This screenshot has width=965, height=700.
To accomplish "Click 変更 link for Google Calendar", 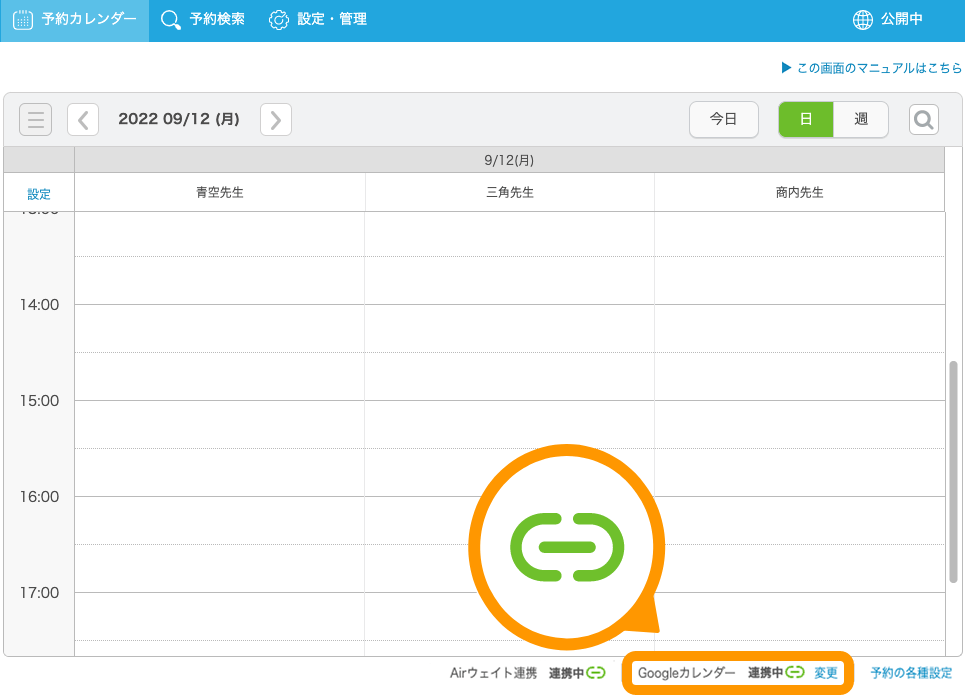I will 826,673.
